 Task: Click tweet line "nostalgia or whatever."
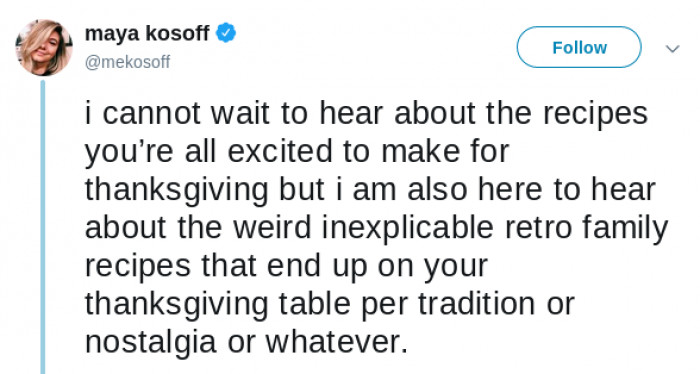[246, 342]
